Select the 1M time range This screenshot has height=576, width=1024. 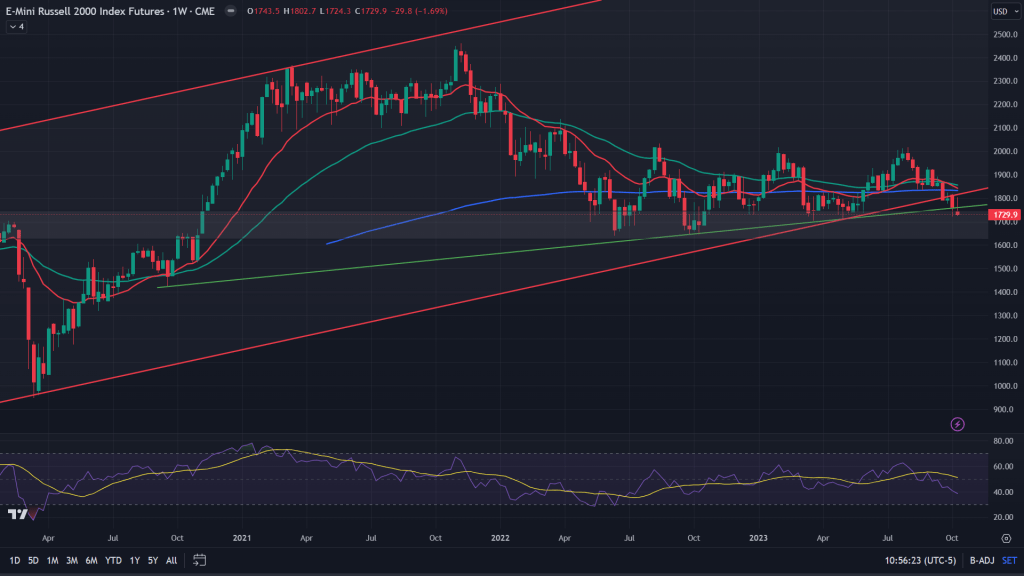click(x=52, y=560)
